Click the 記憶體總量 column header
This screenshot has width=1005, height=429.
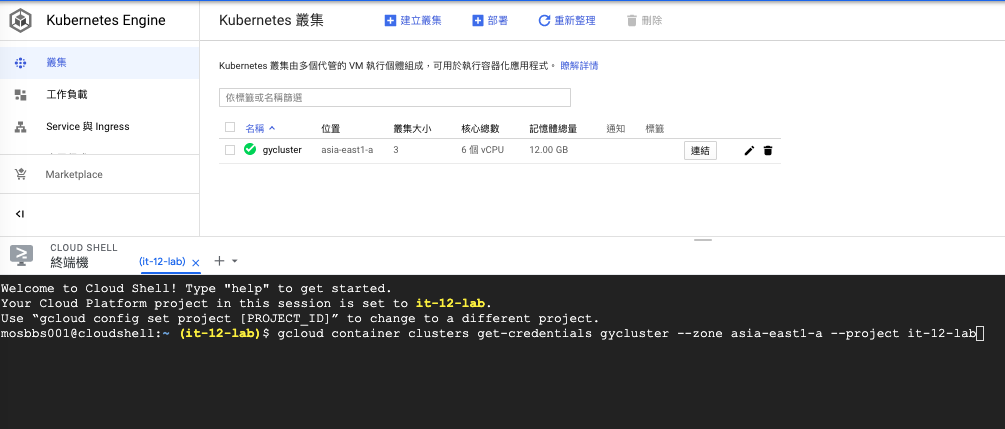point(553,129)
